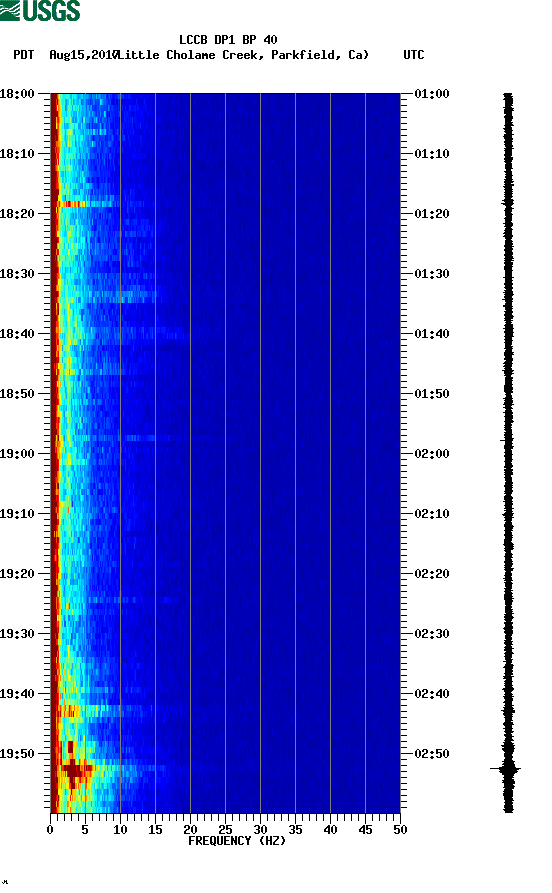Click the USGS logo
Viewport: 552px width, 893px height.
tap(40, 10)
